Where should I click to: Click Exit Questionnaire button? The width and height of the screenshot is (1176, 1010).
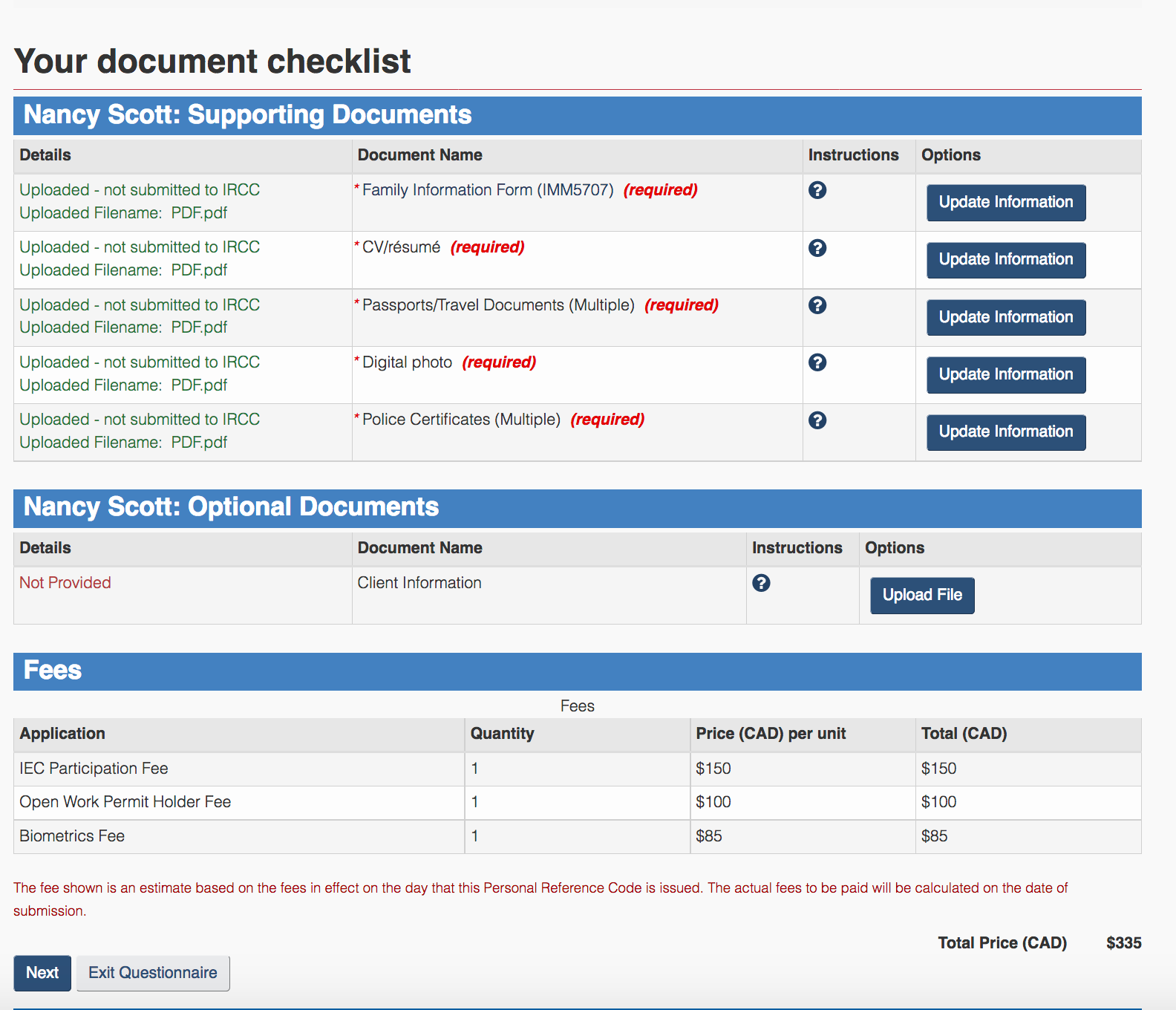point(153,973)
